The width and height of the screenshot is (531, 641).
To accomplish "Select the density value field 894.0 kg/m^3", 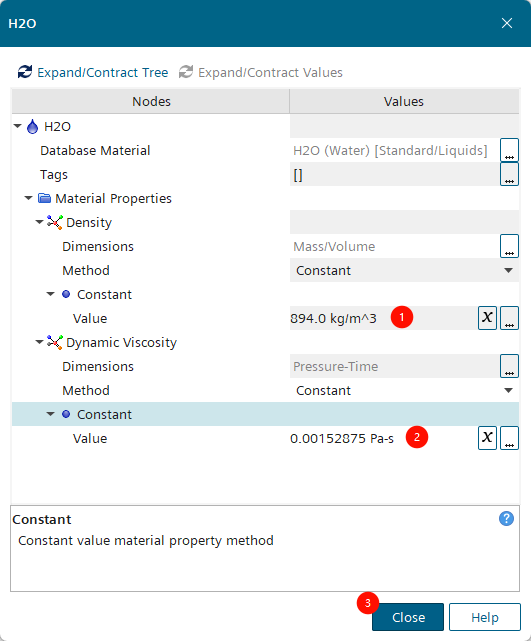I will coord(383,318).
